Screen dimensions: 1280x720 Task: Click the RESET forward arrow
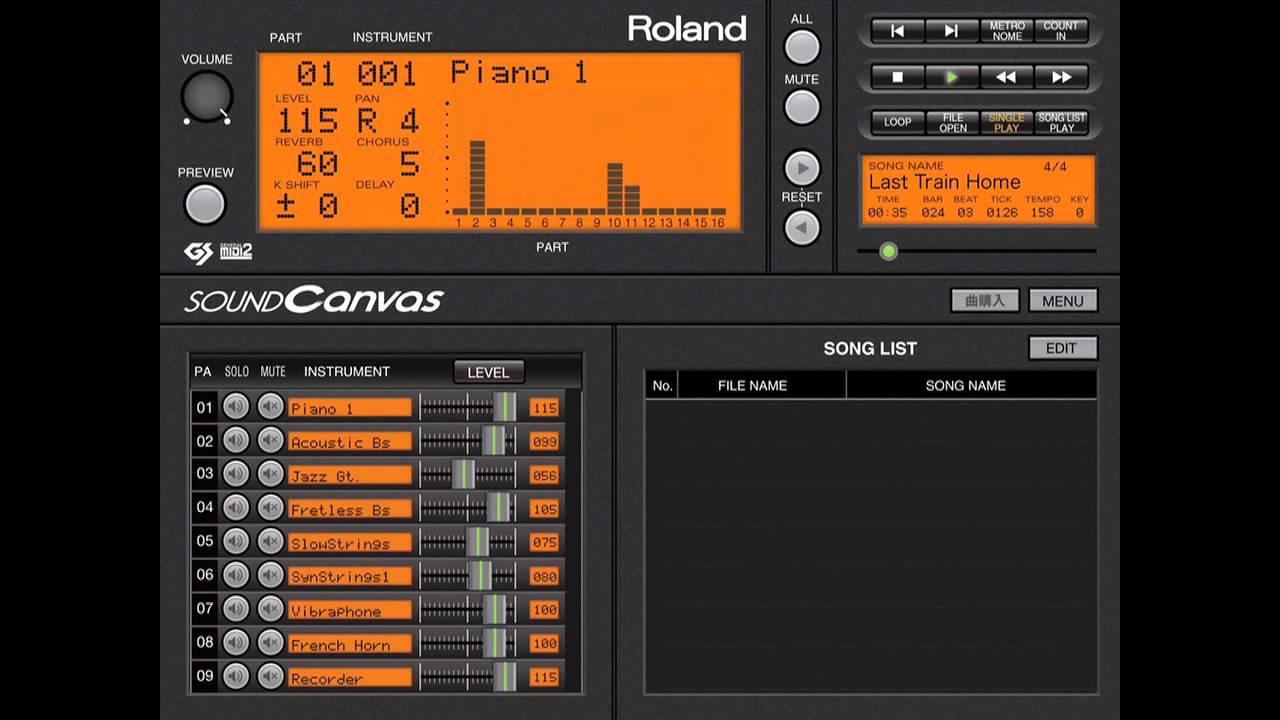point(801,168)
